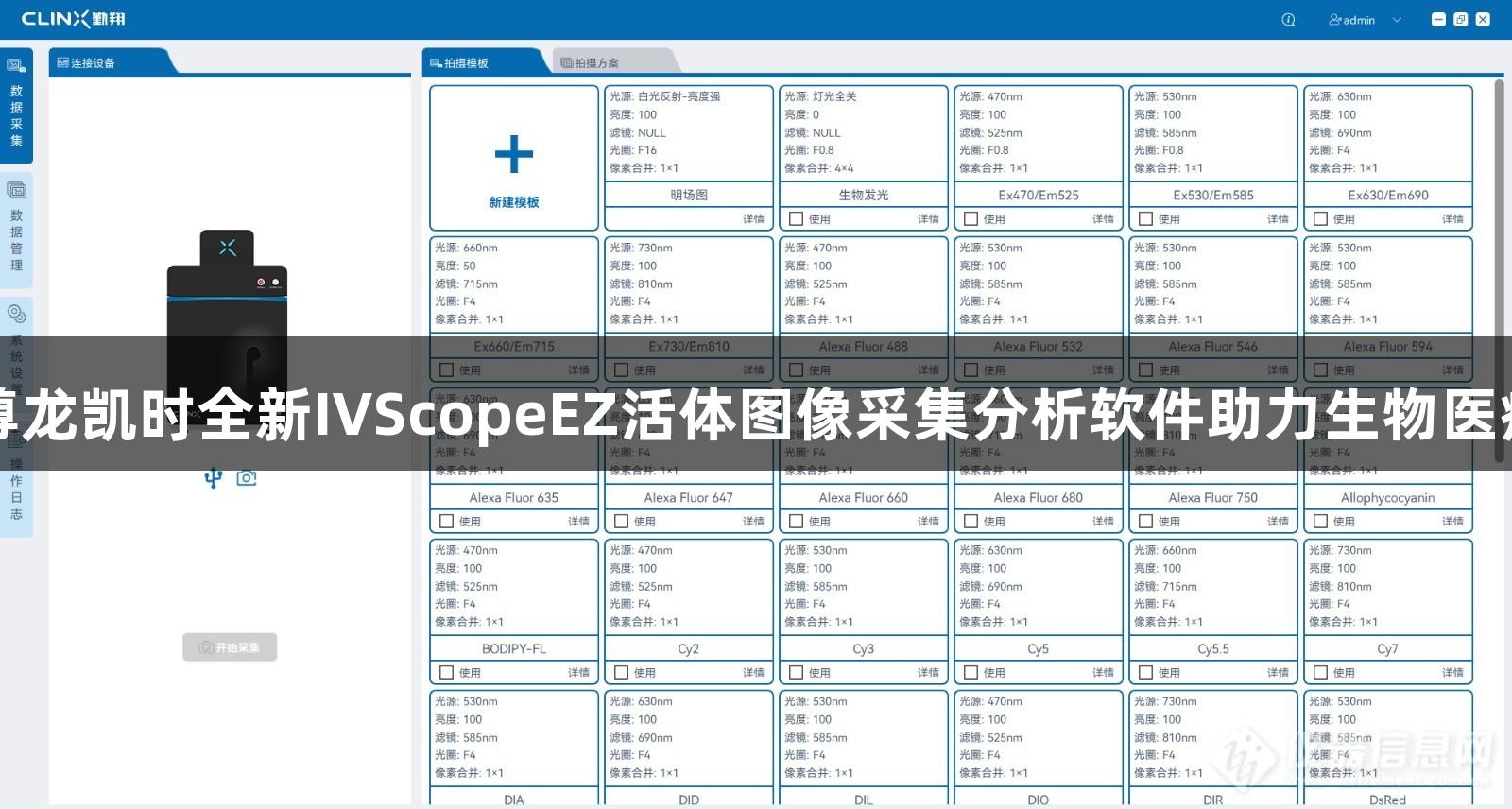Open 详情 for Alexa Fluor 635
Screen dimensions: 1512x809
(x=578, y=522)
